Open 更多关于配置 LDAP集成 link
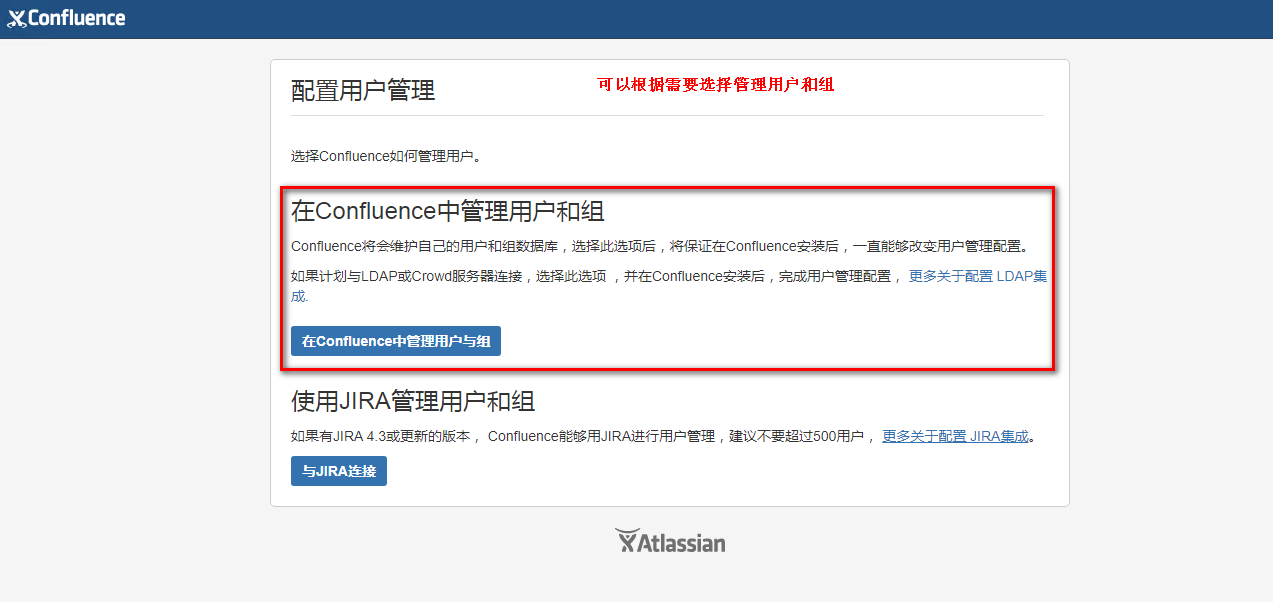 pos(977,276)
